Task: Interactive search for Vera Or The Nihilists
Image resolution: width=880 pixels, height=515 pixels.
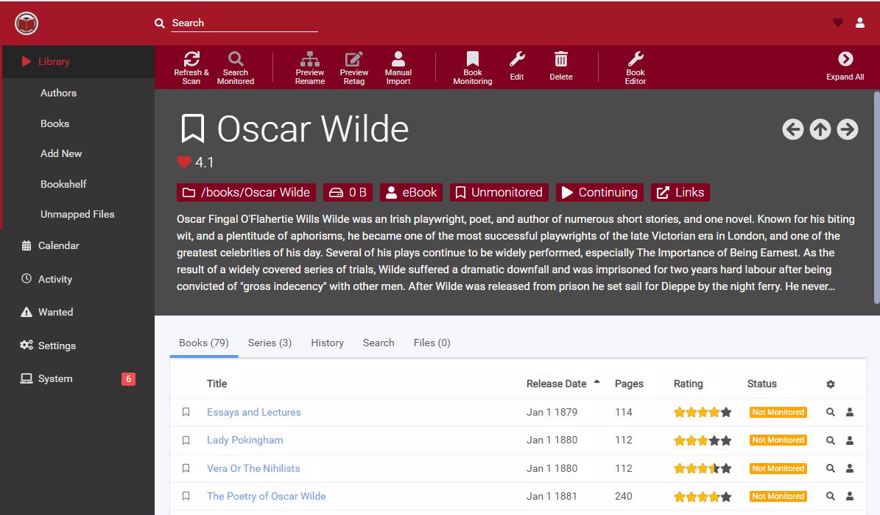Action: 850,468
